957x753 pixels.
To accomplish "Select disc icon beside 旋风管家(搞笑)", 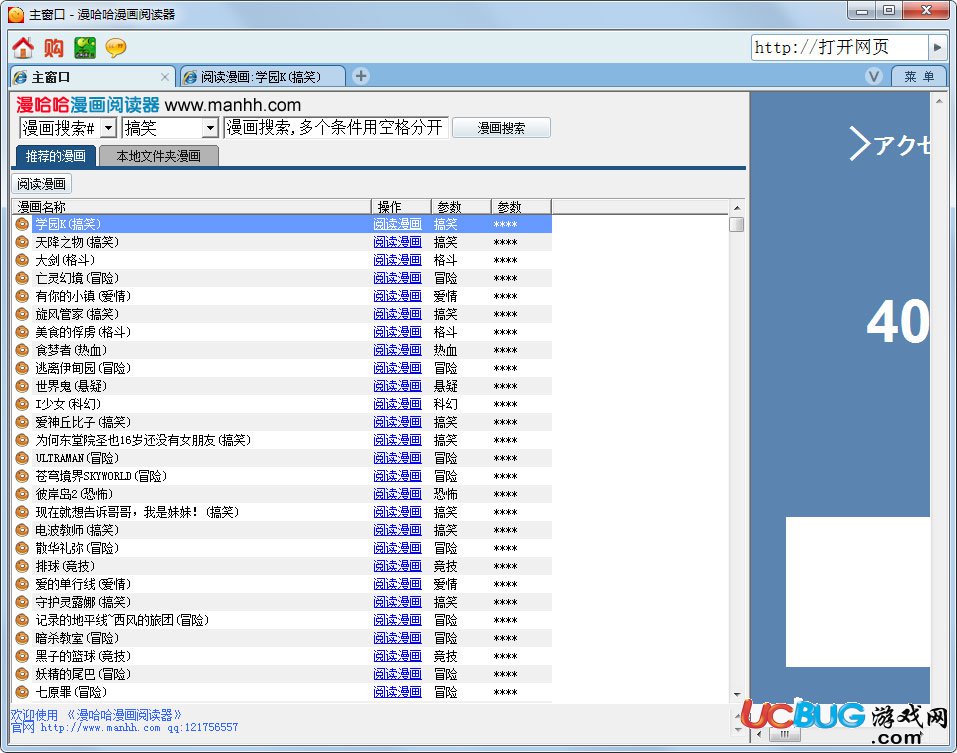I will 22,314.
